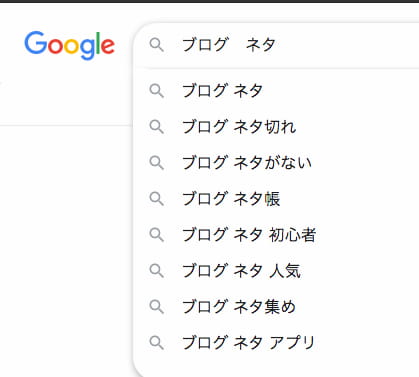This screenshot has height=377, width=419.
Task: Click the Google logo
Action: (70, 46)
